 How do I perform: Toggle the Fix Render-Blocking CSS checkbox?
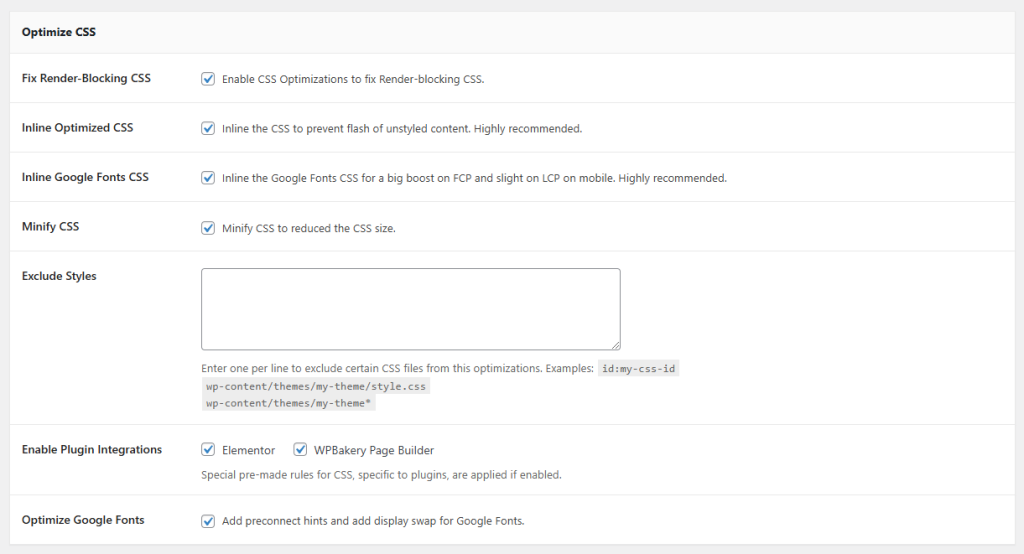point(208,79)
